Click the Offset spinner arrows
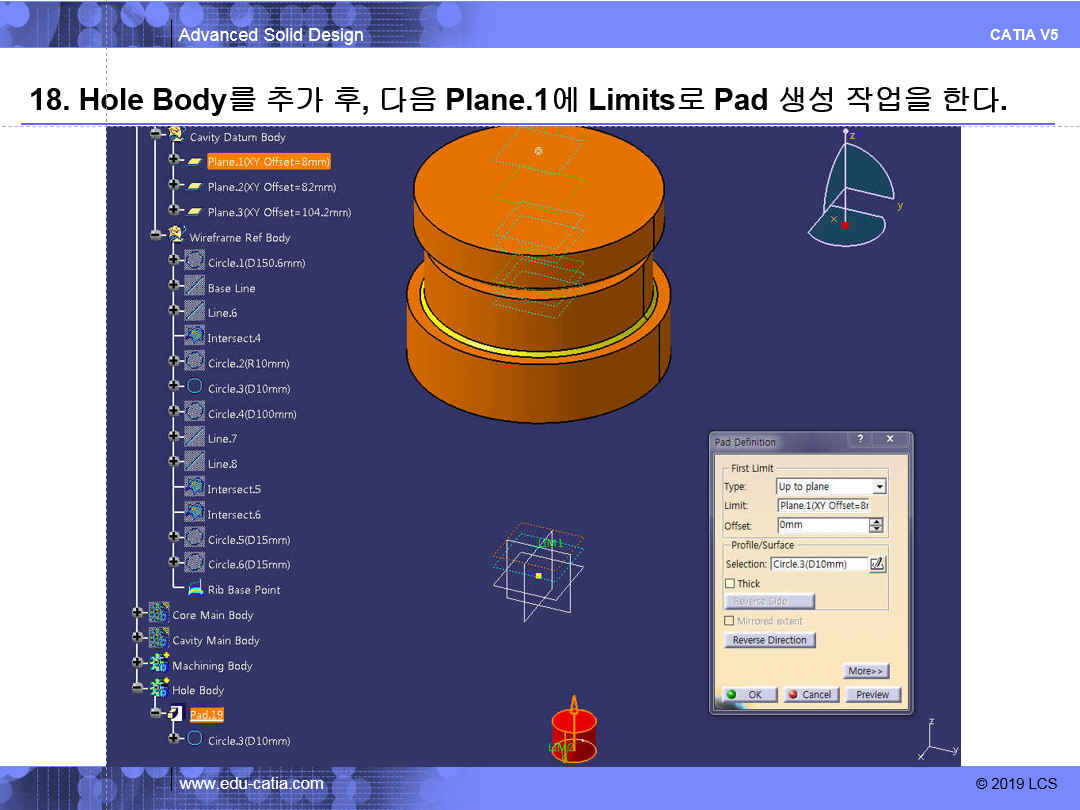This screenshot has height=810, width=1080. click(877, 525)
